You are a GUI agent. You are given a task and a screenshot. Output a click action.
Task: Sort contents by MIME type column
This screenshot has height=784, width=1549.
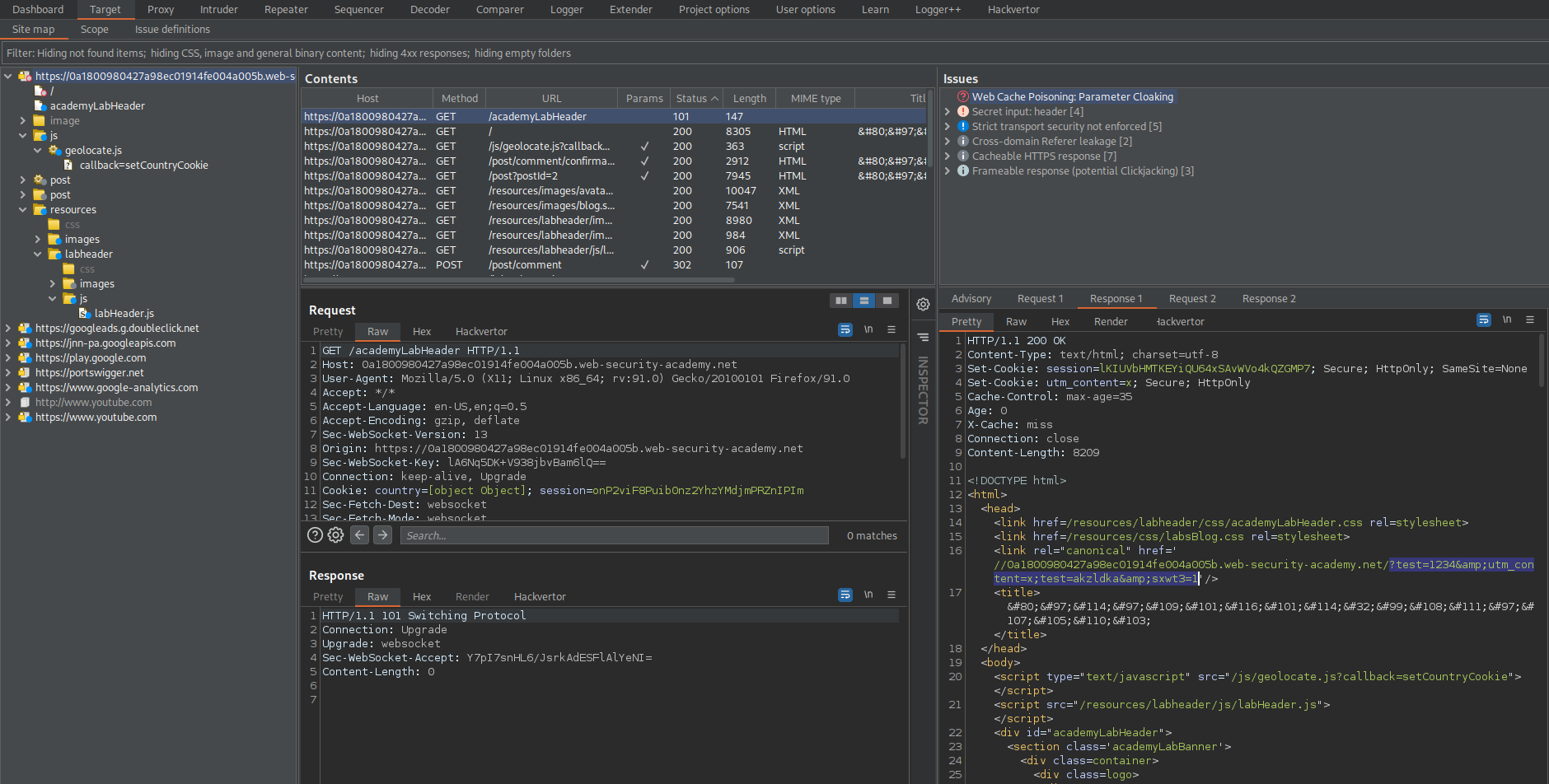(x=816, y=99)
